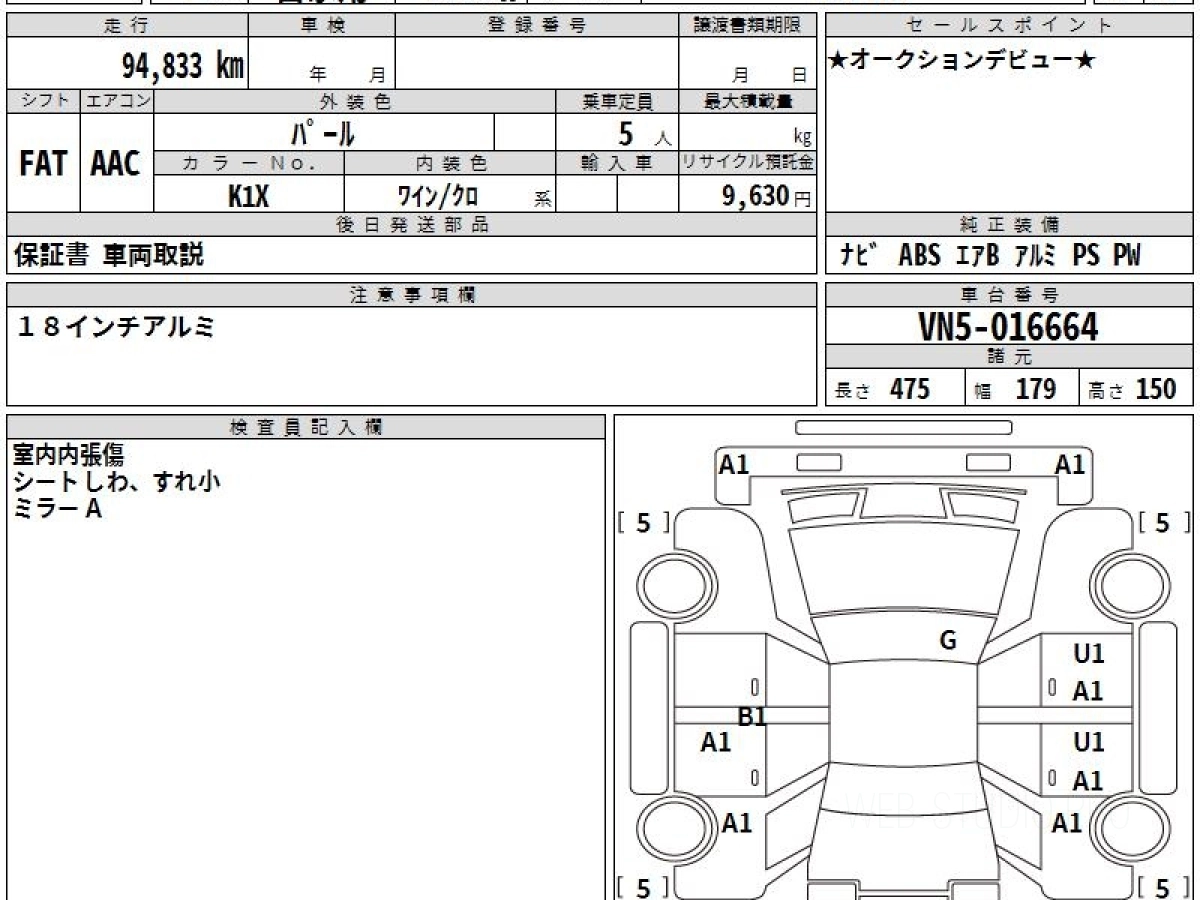Click the シフト label
The image size is (1200, 900).
click(43, 101)
